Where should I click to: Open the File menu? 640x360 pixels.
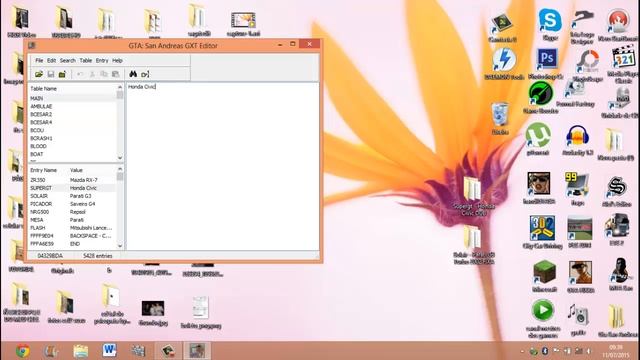tap(39, 60)
